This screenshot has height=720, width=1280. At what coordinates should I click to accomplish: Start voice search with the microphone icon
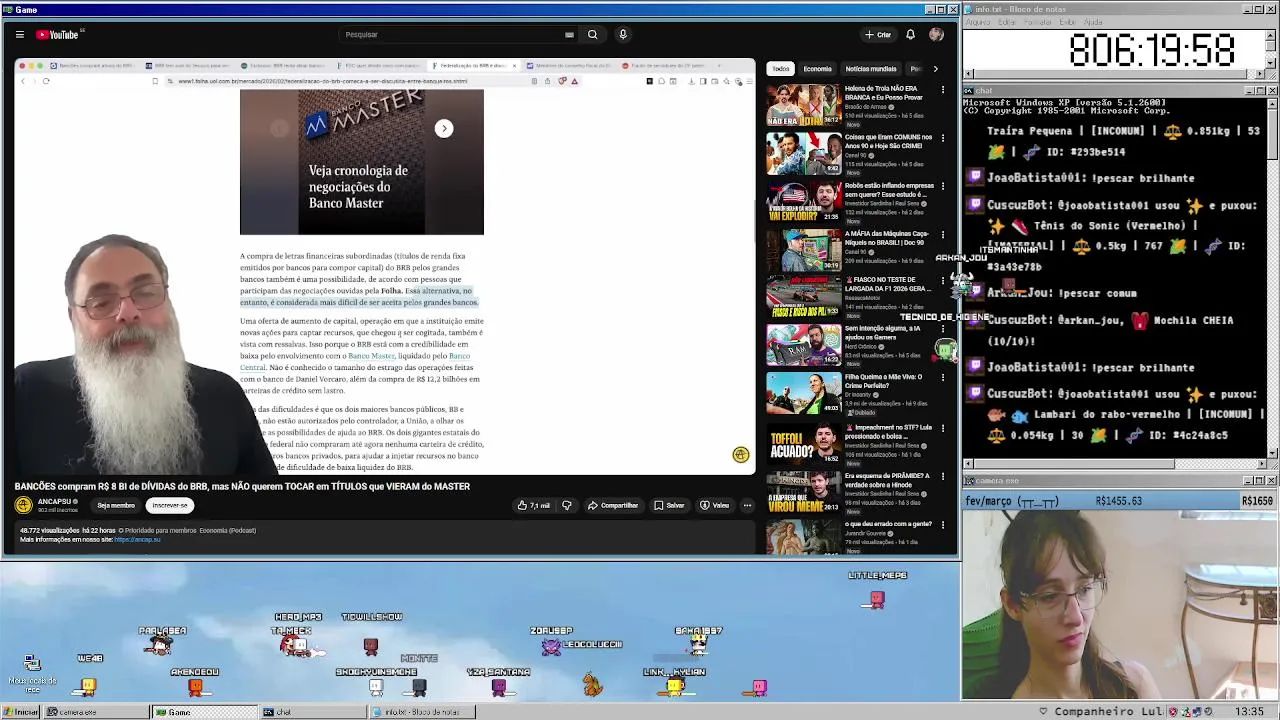tap(622, 34)
